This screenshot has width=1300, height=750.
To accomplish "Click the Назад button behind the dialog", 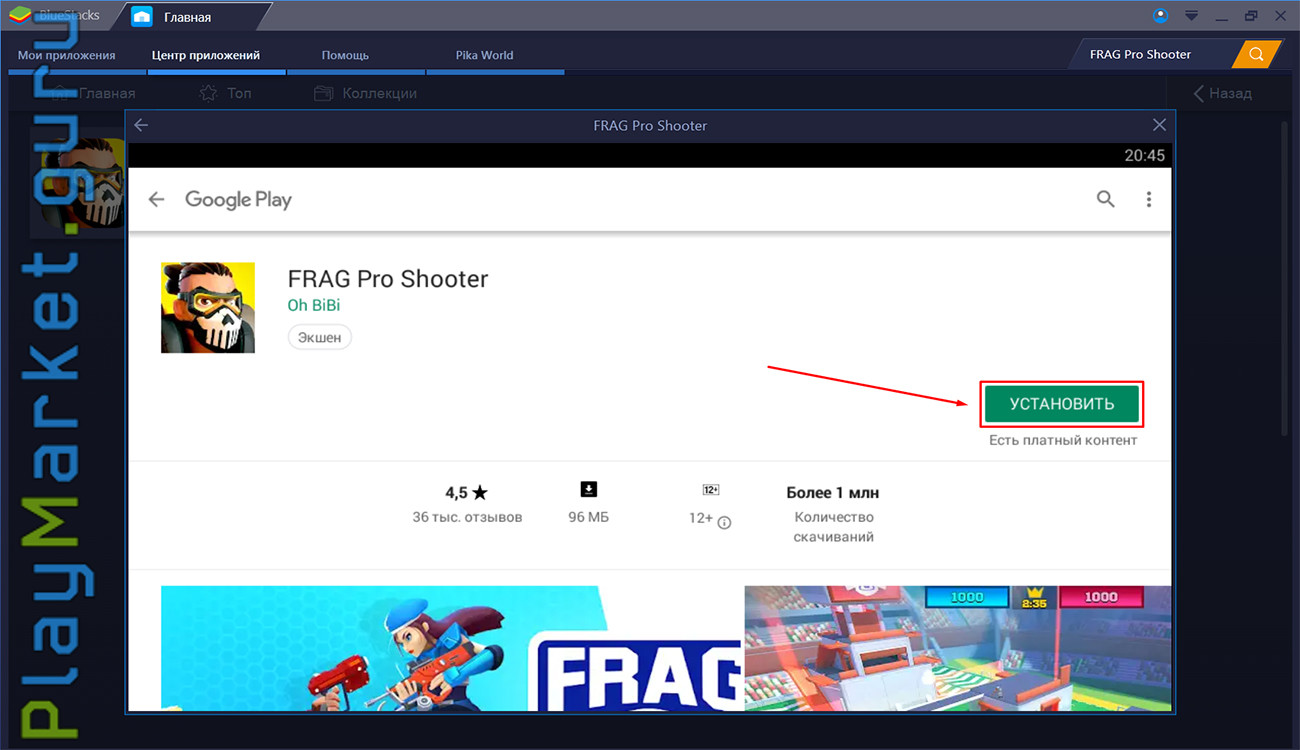I will coord(1223,93).
